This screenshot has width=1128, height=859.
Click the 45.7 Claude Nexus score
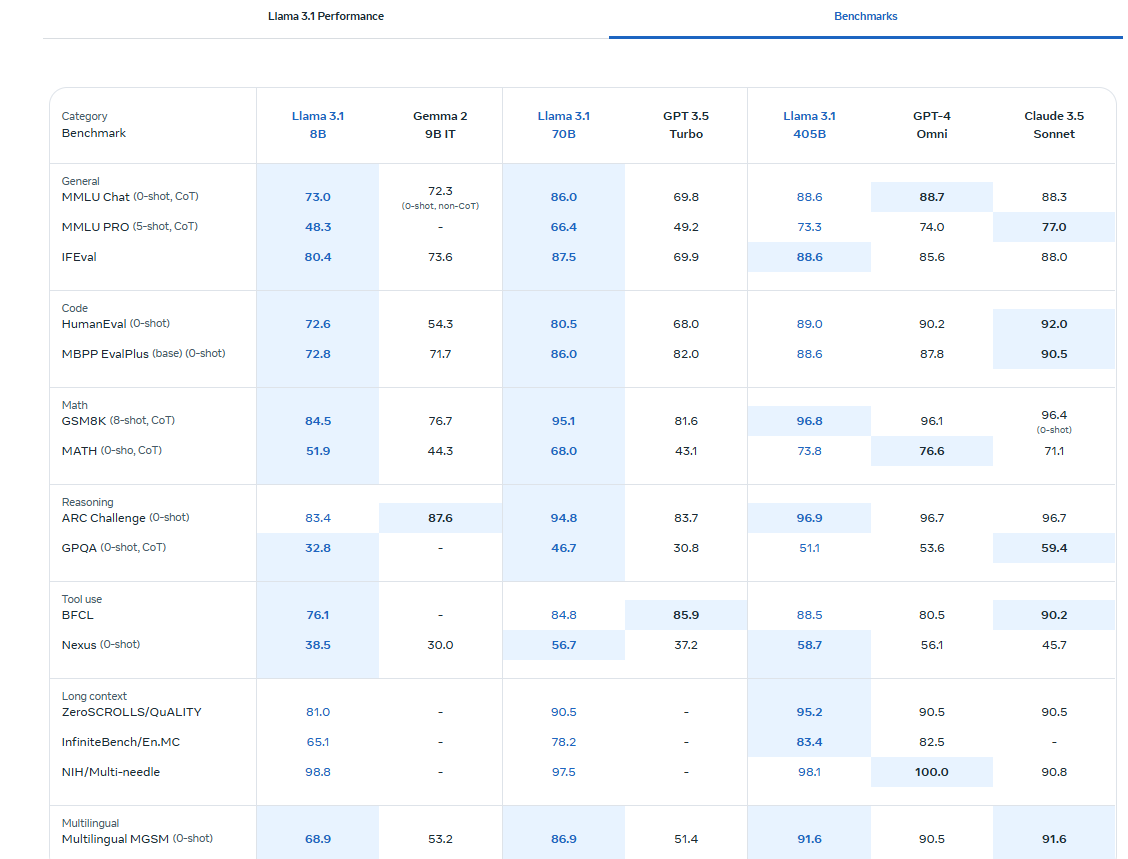tap(1054, 645)
